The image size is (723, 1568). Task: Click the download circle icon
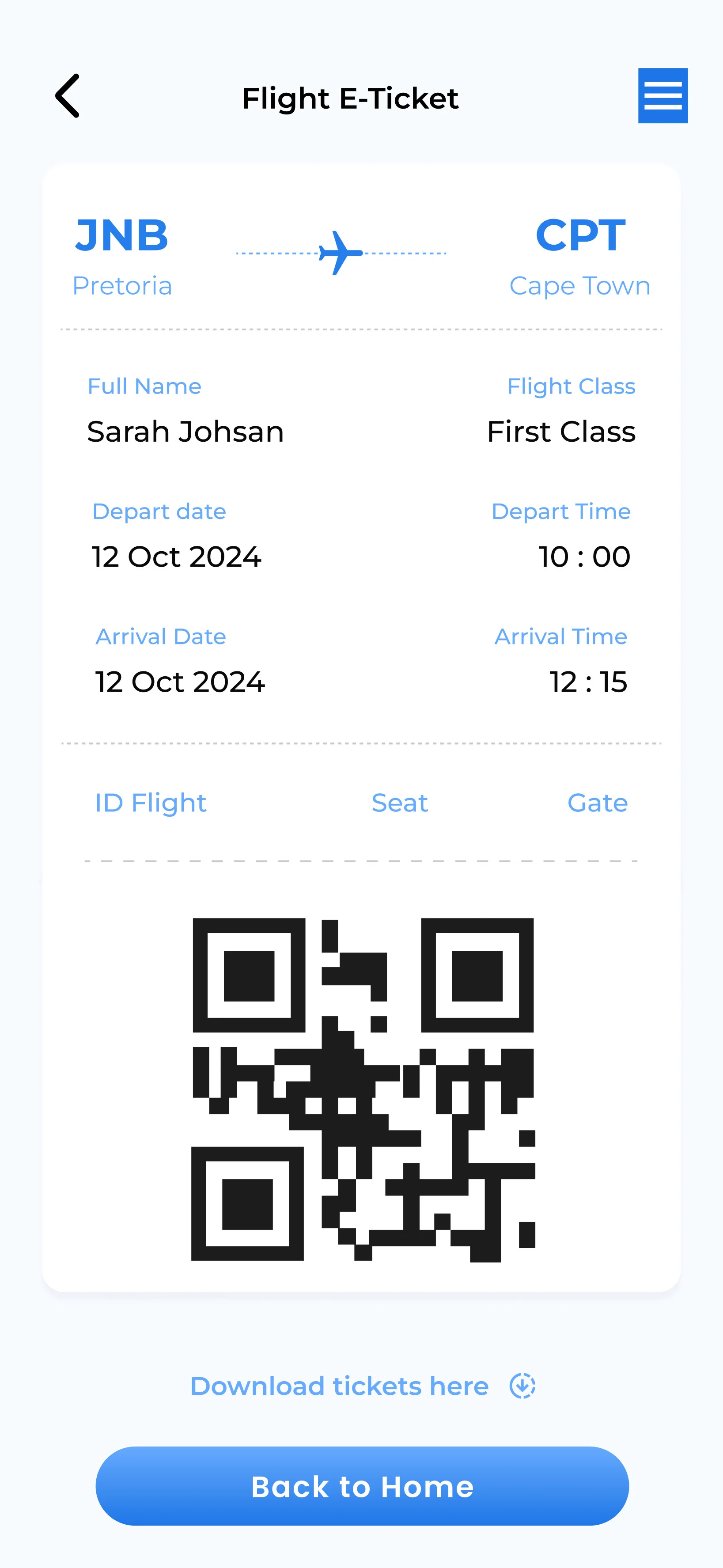point(522,1386)
